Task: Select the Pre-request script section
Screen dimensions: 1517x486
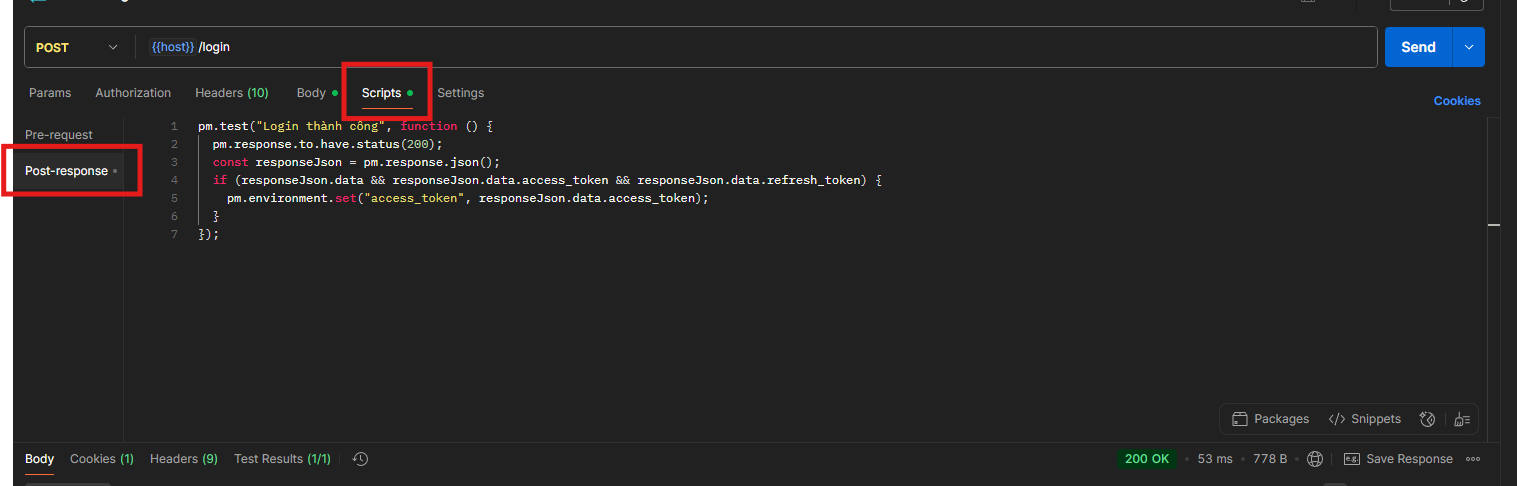Action: [59, 135]
